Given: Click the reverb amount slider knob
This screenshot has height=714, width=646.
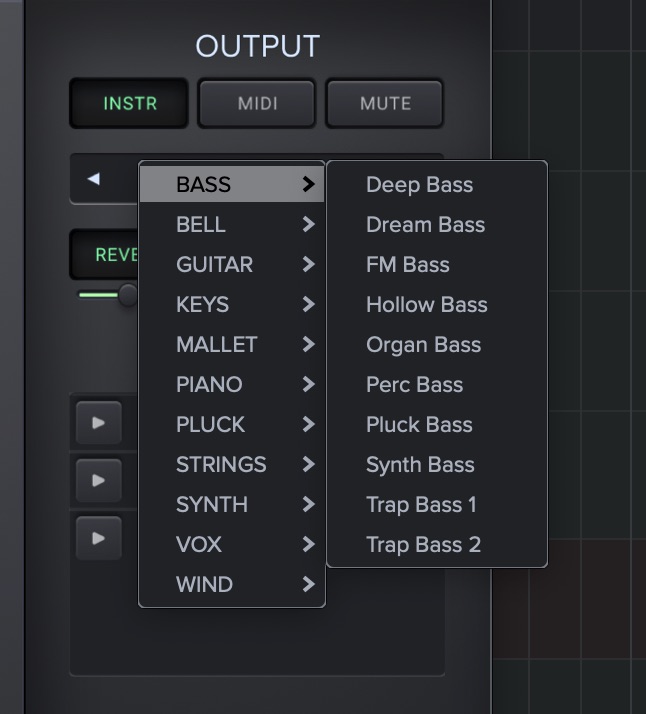Looking at the screenshot, I should coord(127,294).
